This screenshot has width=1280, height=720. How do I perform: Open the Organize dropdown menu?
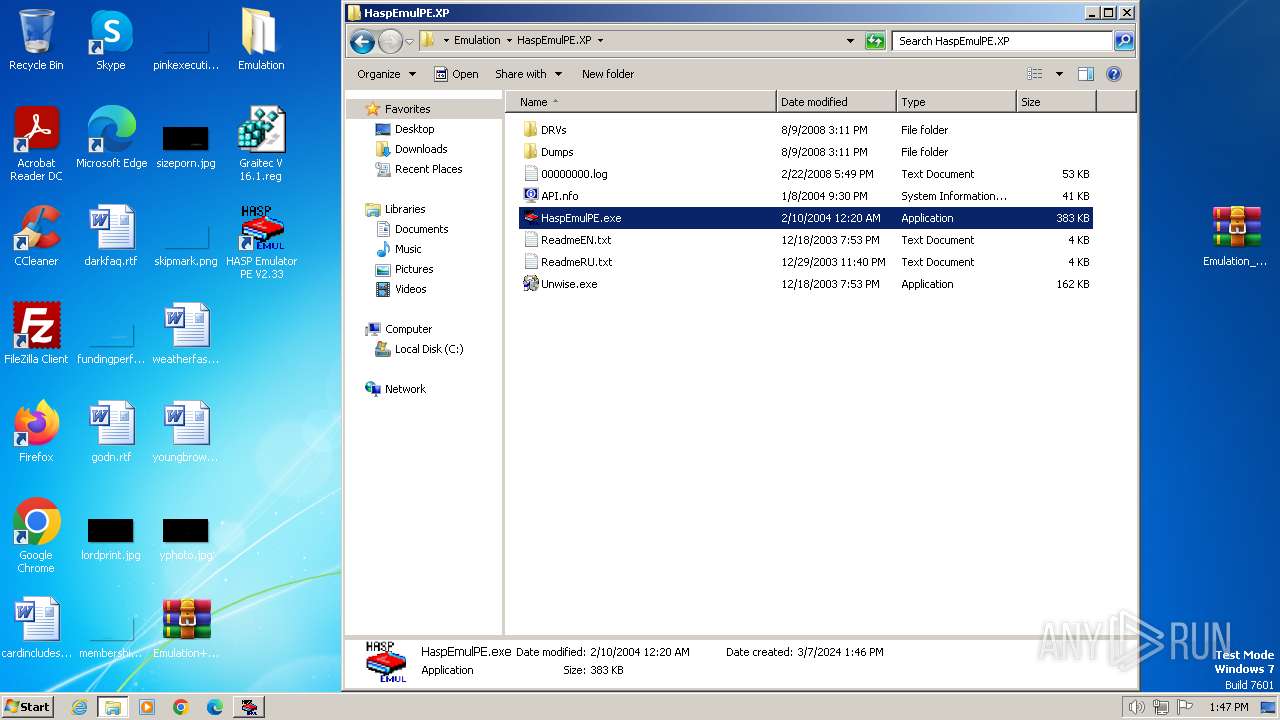[x=387, y=74]
